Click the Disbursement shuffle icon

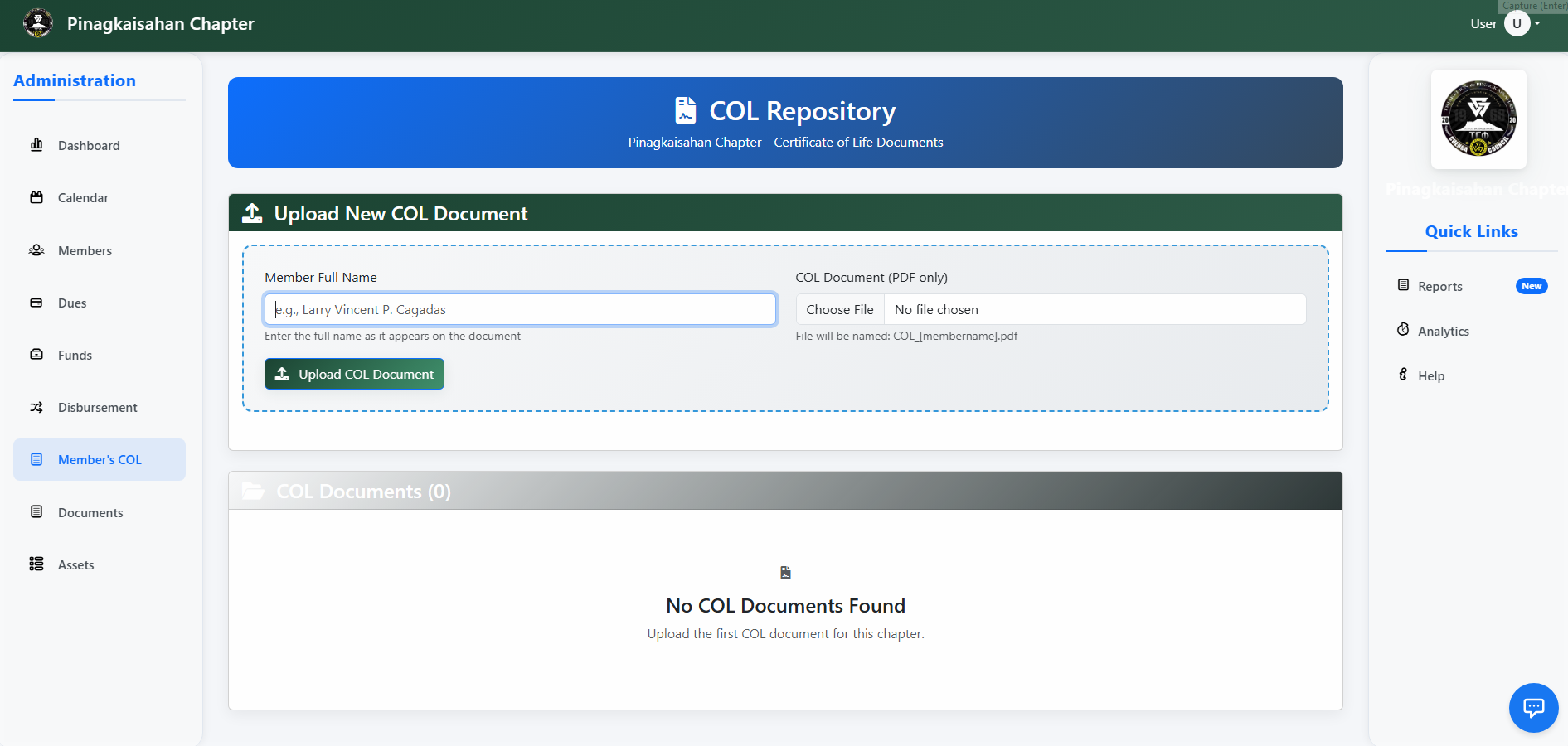click(x=36, y=407)
